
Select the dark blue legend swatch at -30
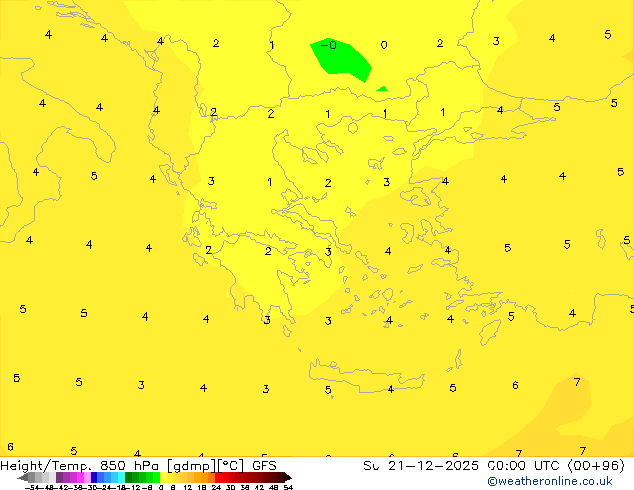click(x=94, y=477)
